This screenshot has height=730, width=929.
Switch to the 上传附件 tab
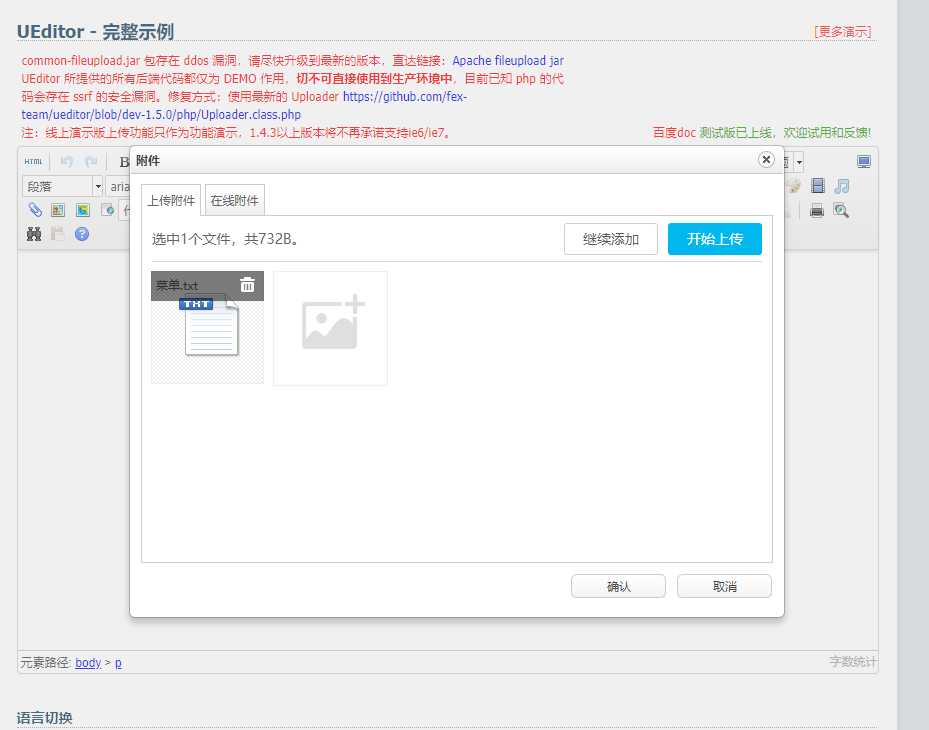(x=171, y=200)
